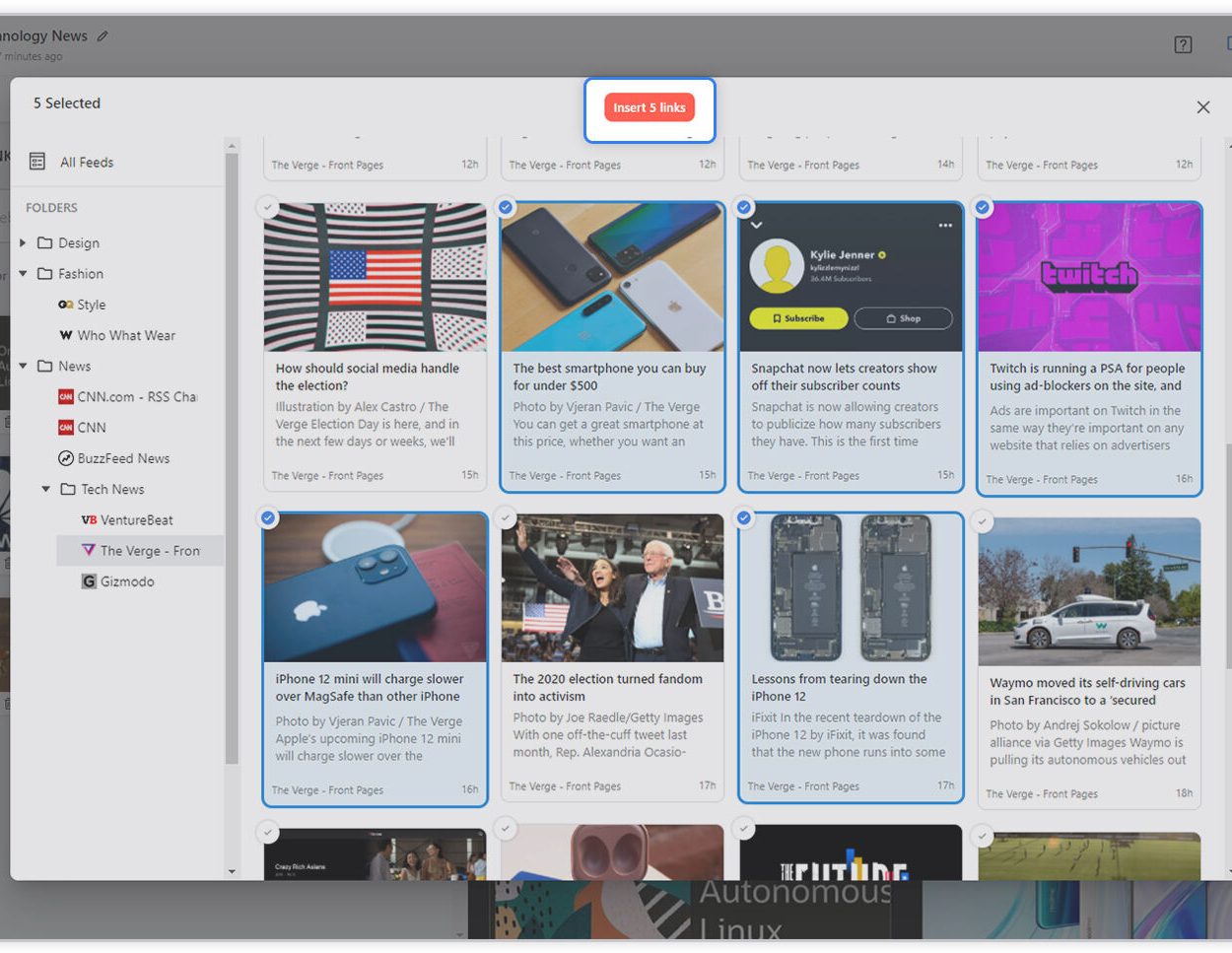Screen dimensions: 1232x953
Task: Click the CNN feed icon
Action: [x=66, y=428]
